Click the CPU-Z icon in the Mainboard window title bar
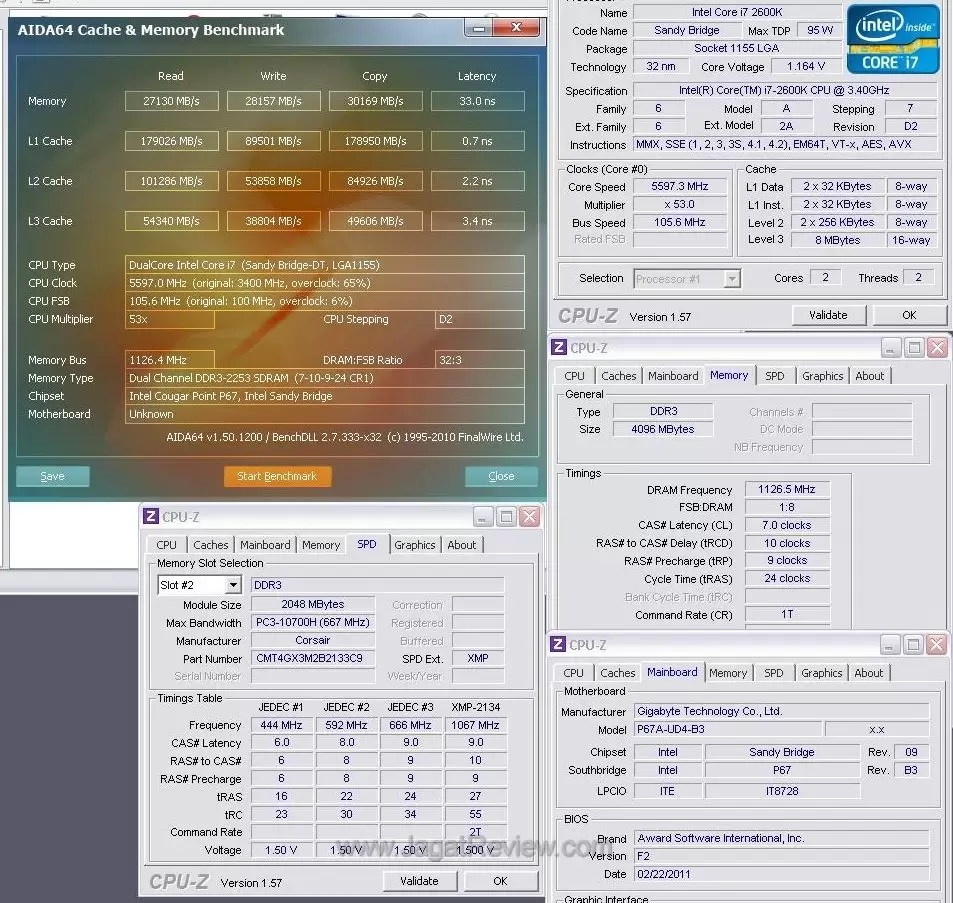Screen dimensions: 953x903 pos(559,645)
